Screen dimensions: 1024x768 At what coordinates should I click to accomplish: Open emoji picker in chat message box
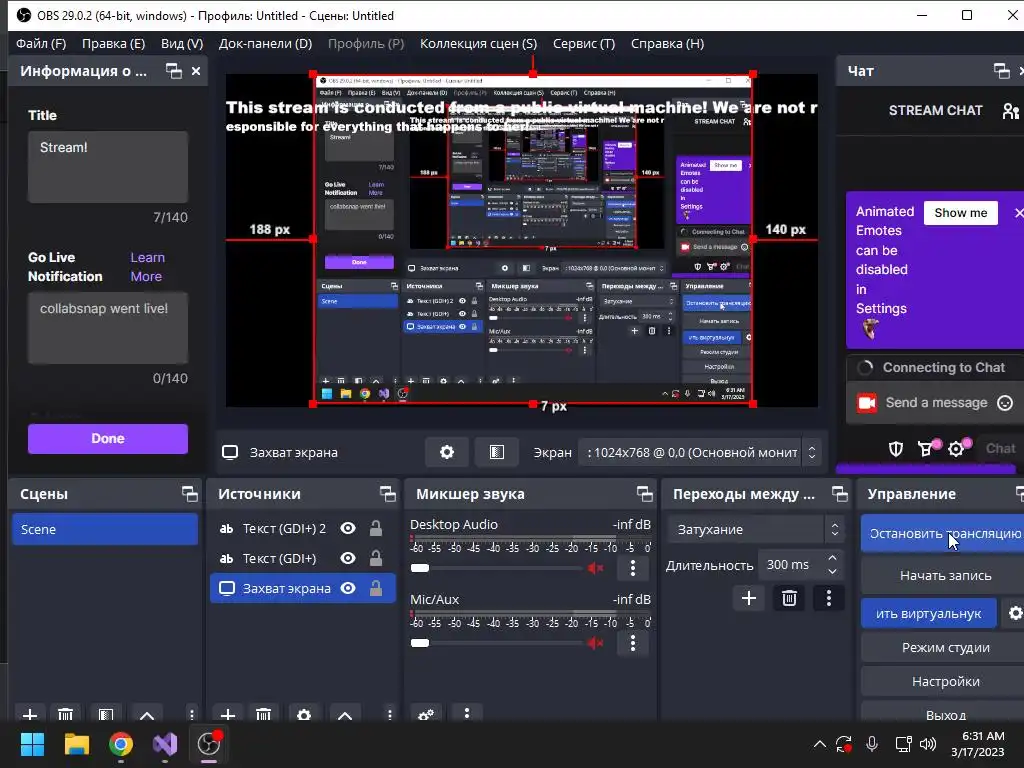[x=1005, y=403]
